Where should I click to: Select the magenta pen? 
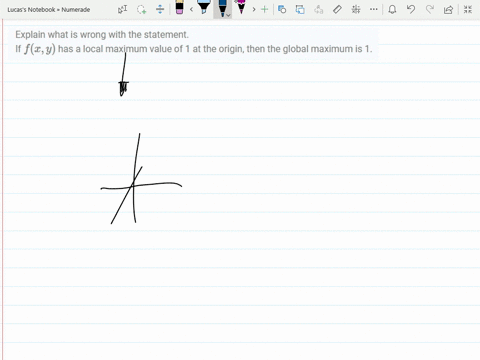tap(241, 7)
